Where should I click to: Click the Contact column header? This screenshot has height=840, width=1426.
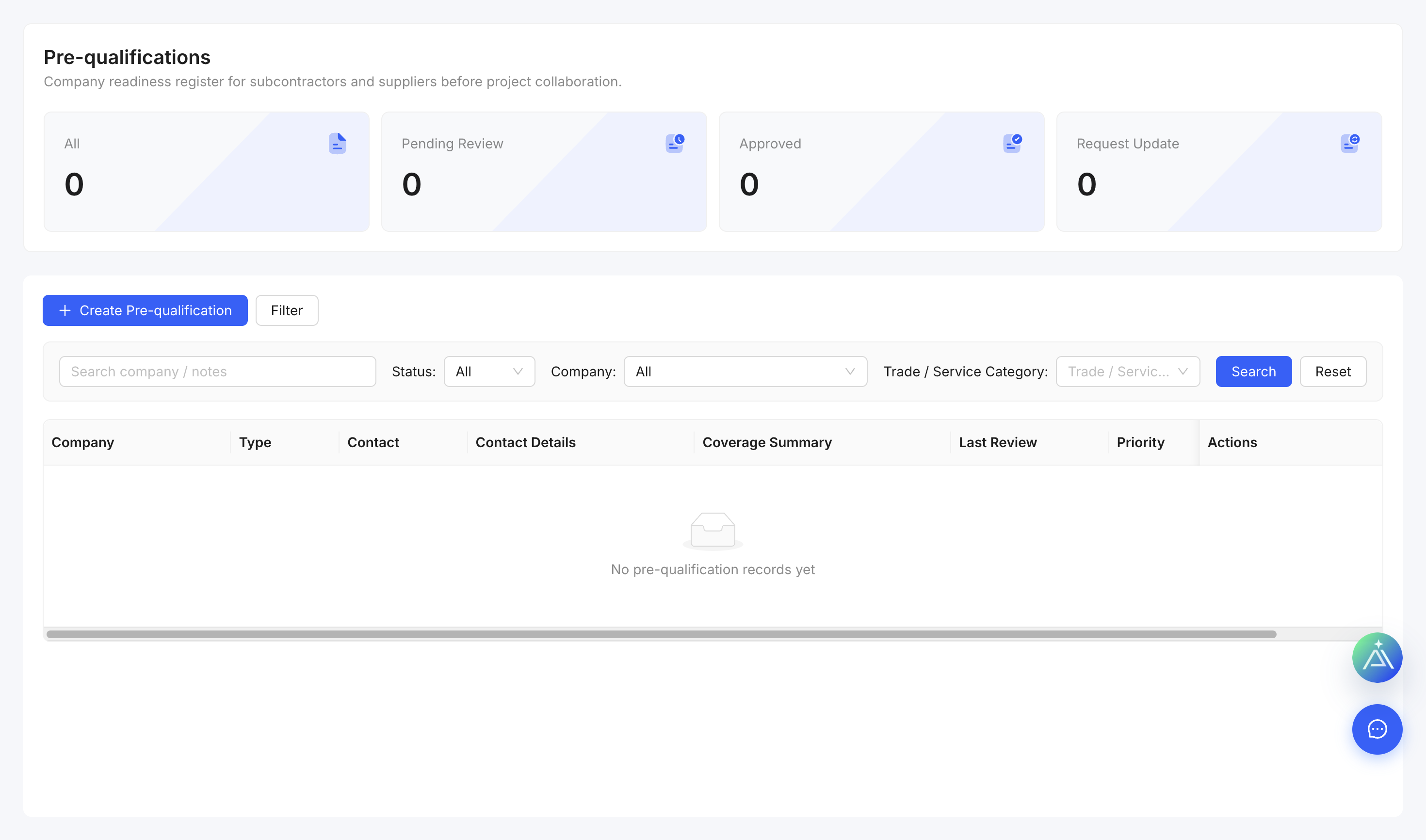403,442
